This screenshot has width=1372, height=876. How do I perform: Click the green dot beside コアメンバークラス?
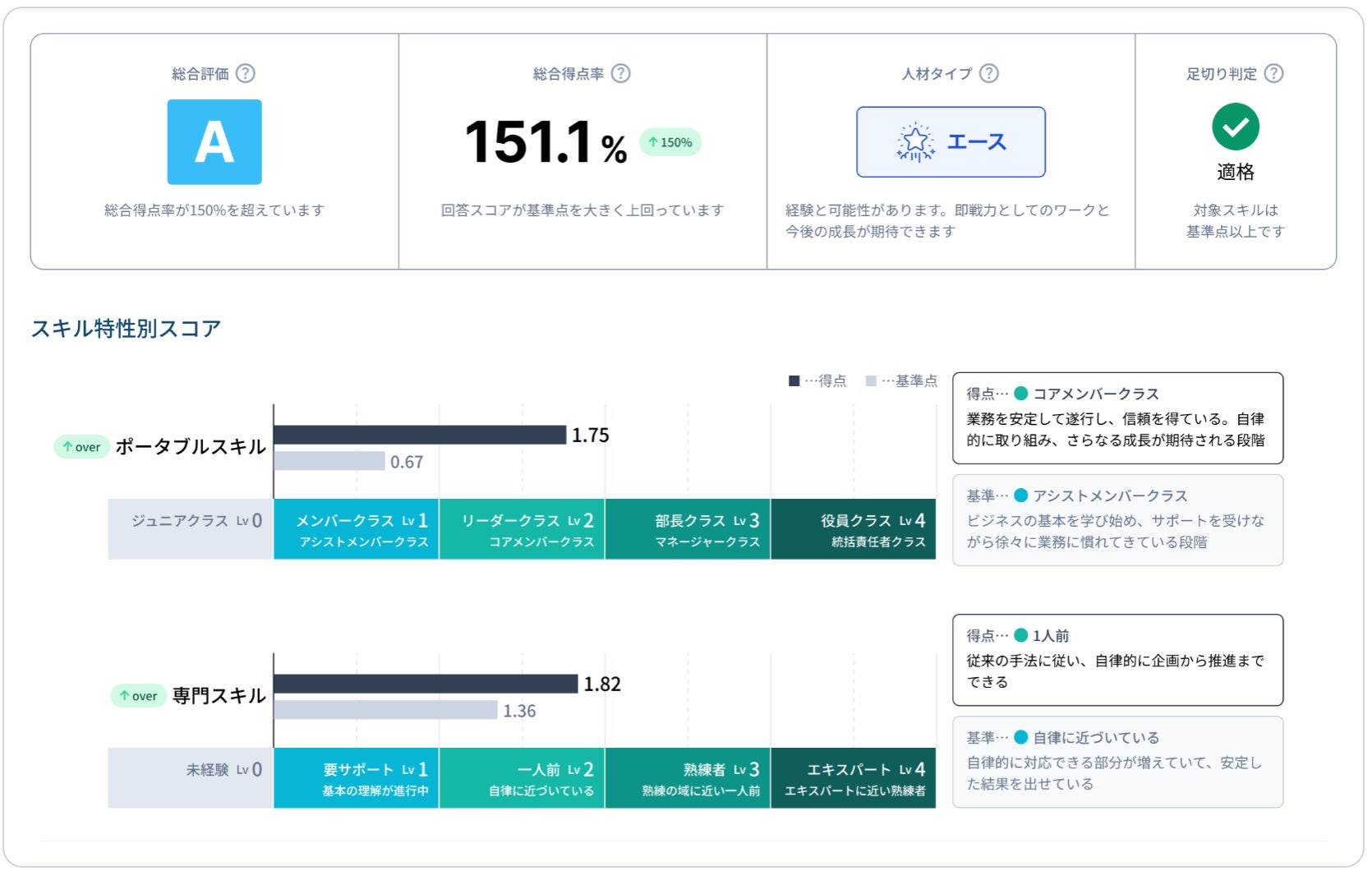point(1021,393)
